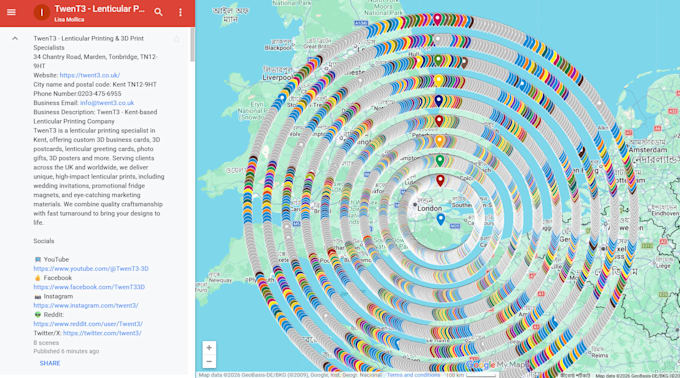Star this map with the faint star icon
The height and width of the screenshot is (378, 680).
[x=177, y=39]
